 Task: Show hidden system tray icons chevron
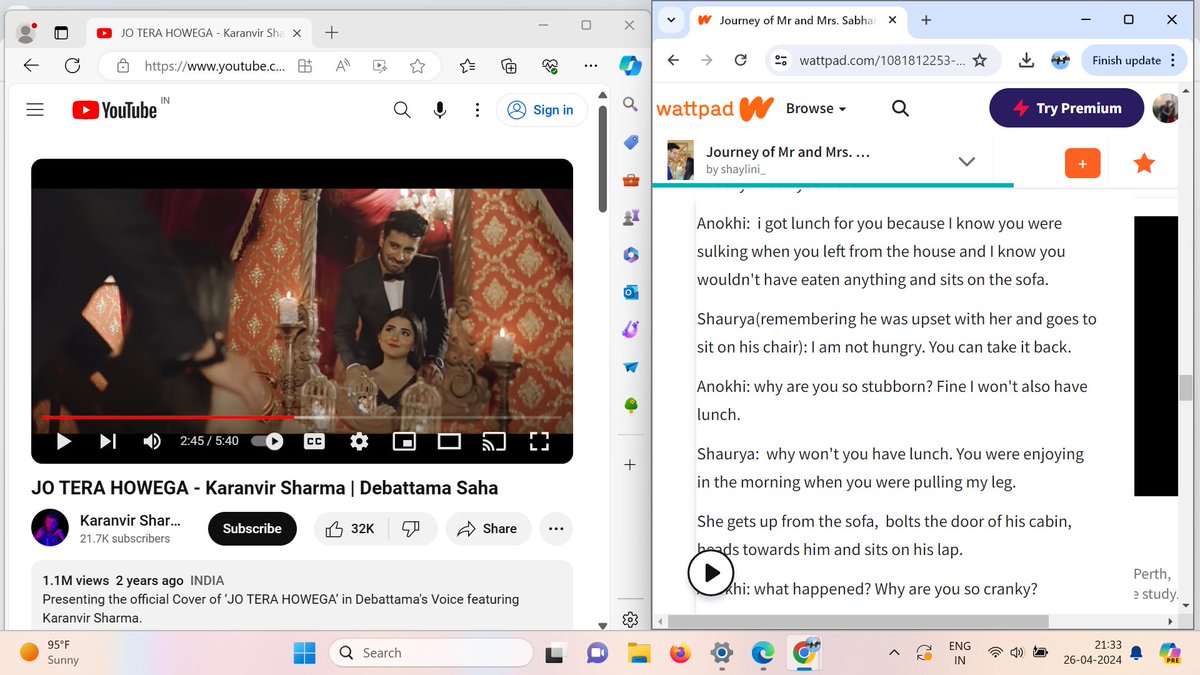(x=894, y=653)
